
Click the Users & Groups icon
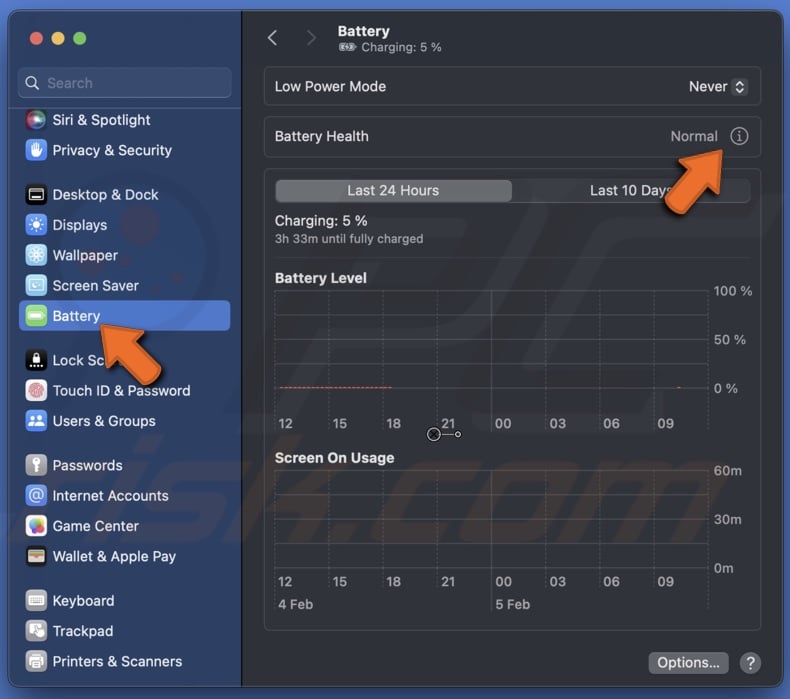click(x=36, y=421)
